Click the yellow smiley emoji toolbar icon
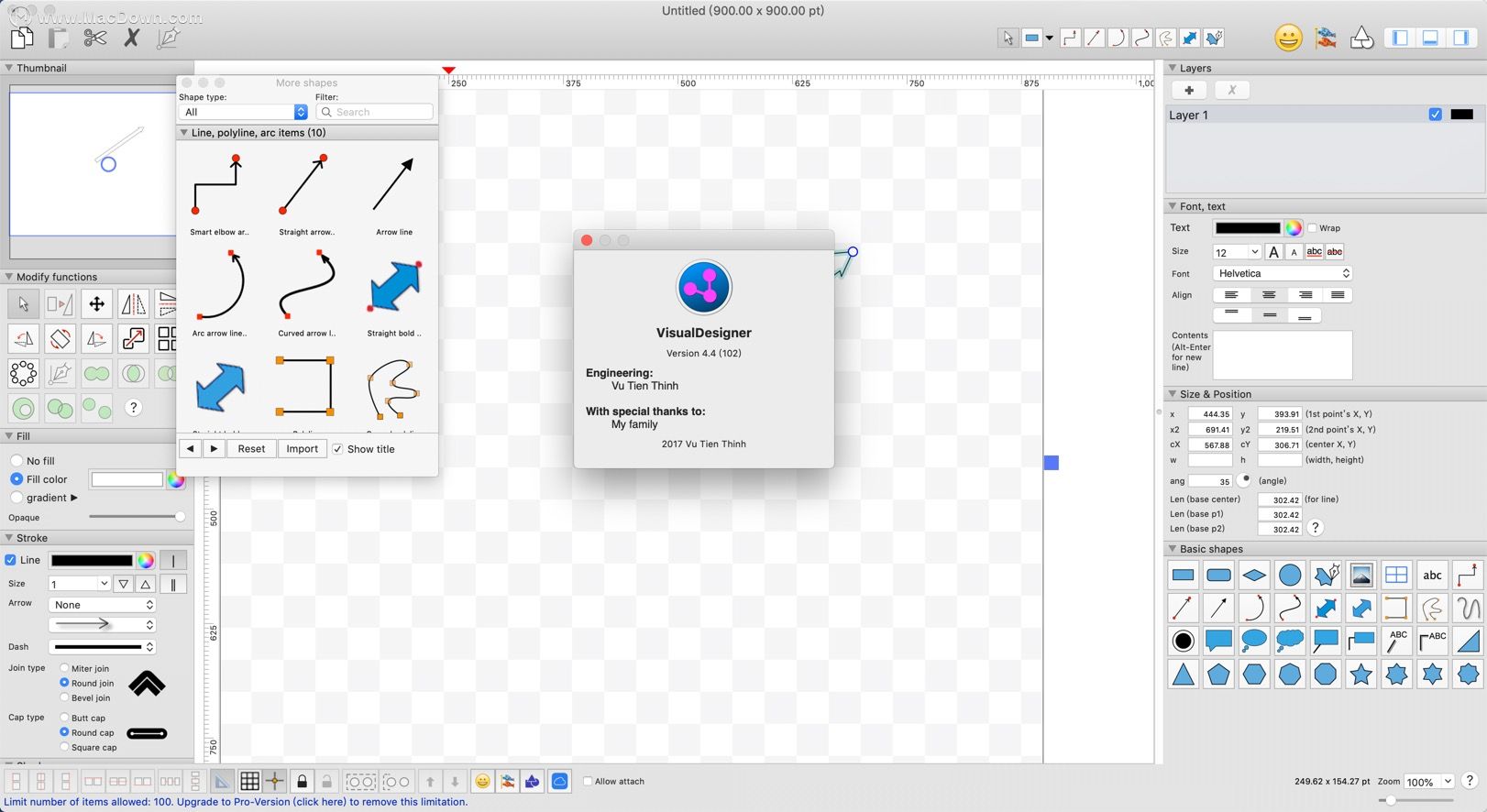1487x812 pixels. click(x=1288, y=38)
